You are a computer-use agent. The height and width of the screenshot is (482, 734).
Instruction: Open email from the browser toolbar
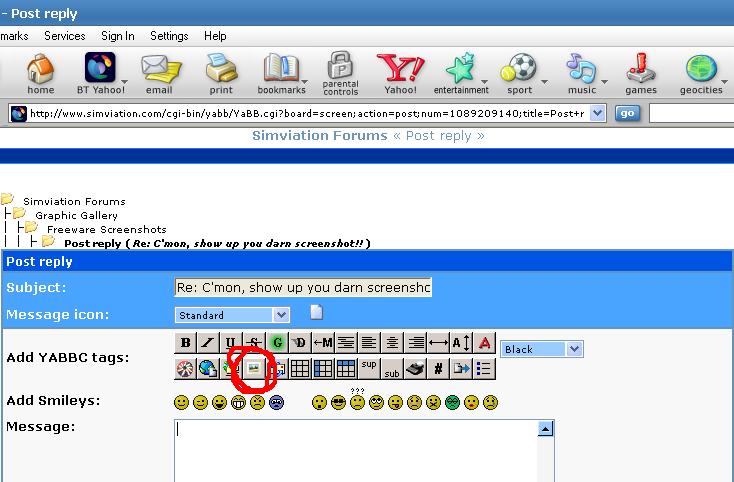click(x=160, y=73)
